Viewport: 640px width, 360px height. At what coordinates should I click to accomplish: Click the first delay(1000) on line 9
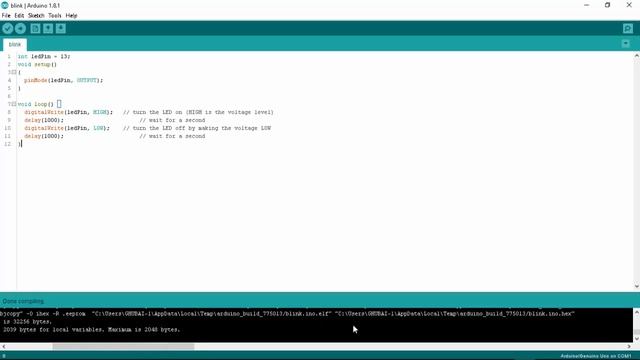tap(44, 120)
